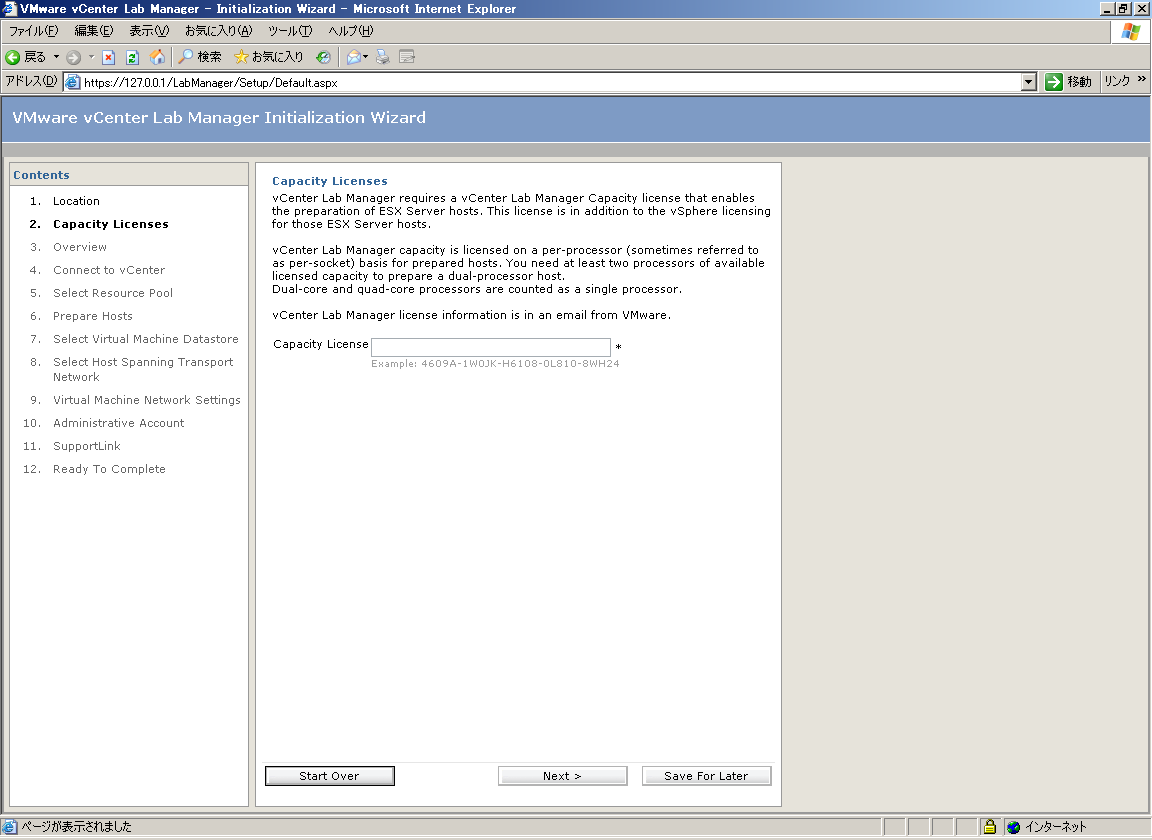Image resolution: width=1152 pixels, height=840 pixels.
Task: Select step 8 Host Spanning Transport Network
Action: (x=143, y=369)
